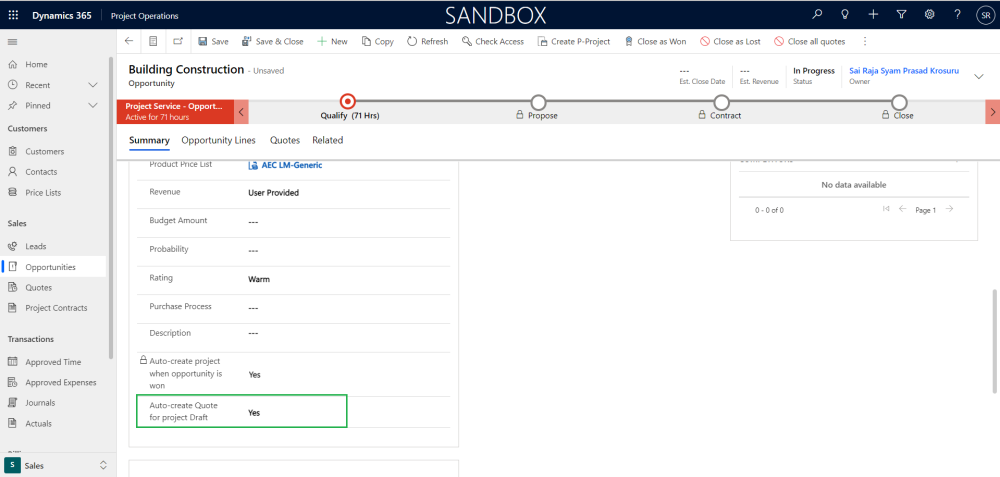The height and width of the screenshot is (477, 1000).
Task: Select the Close stage
Action: coord(899,102)
